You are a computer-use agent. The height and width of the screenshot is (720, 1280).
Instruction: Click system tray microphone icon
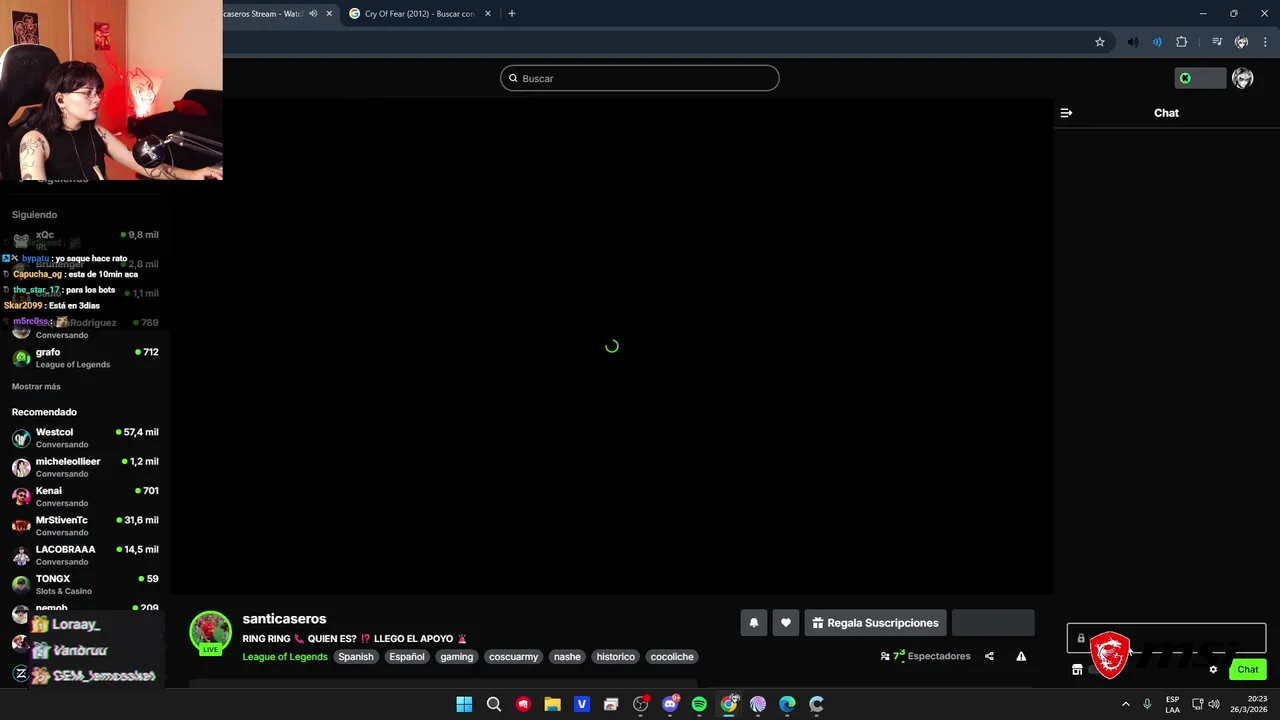tap(1147, 704)
